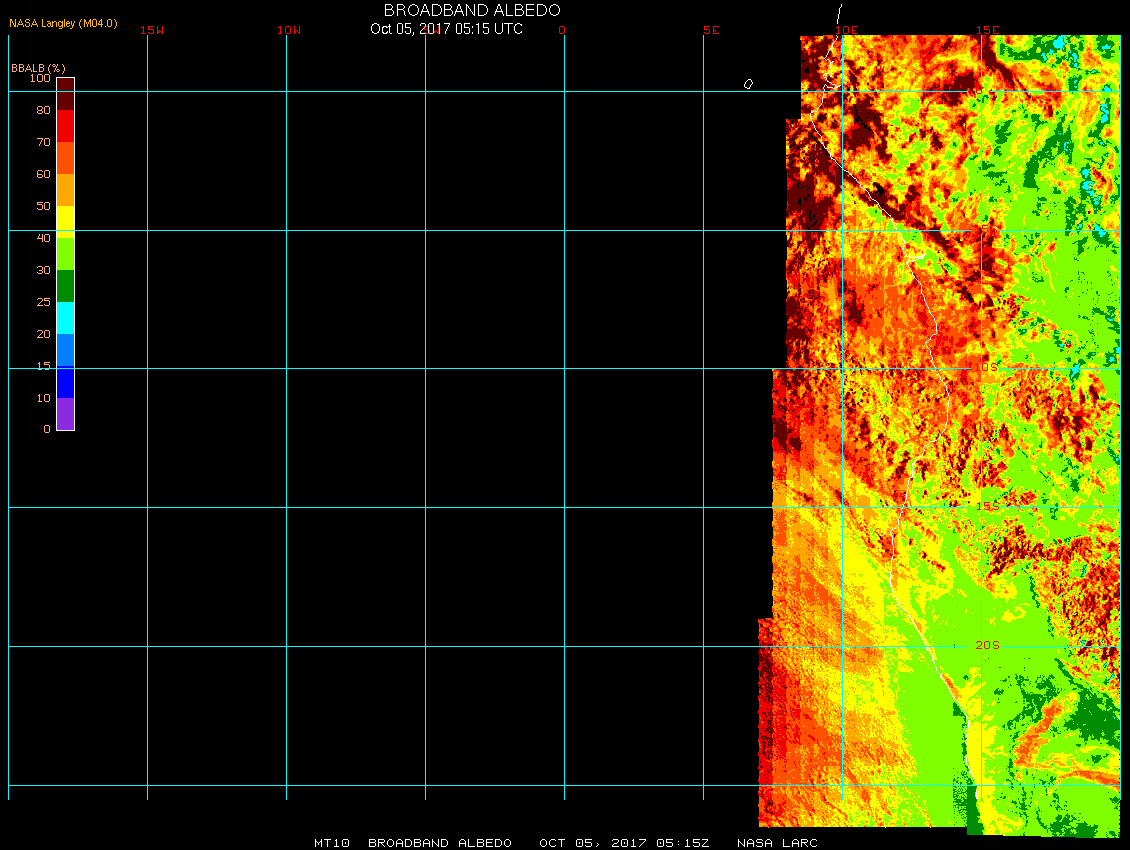Click the orange-red 60–70% legend color
1130x850 pixels.
(66, 158)
